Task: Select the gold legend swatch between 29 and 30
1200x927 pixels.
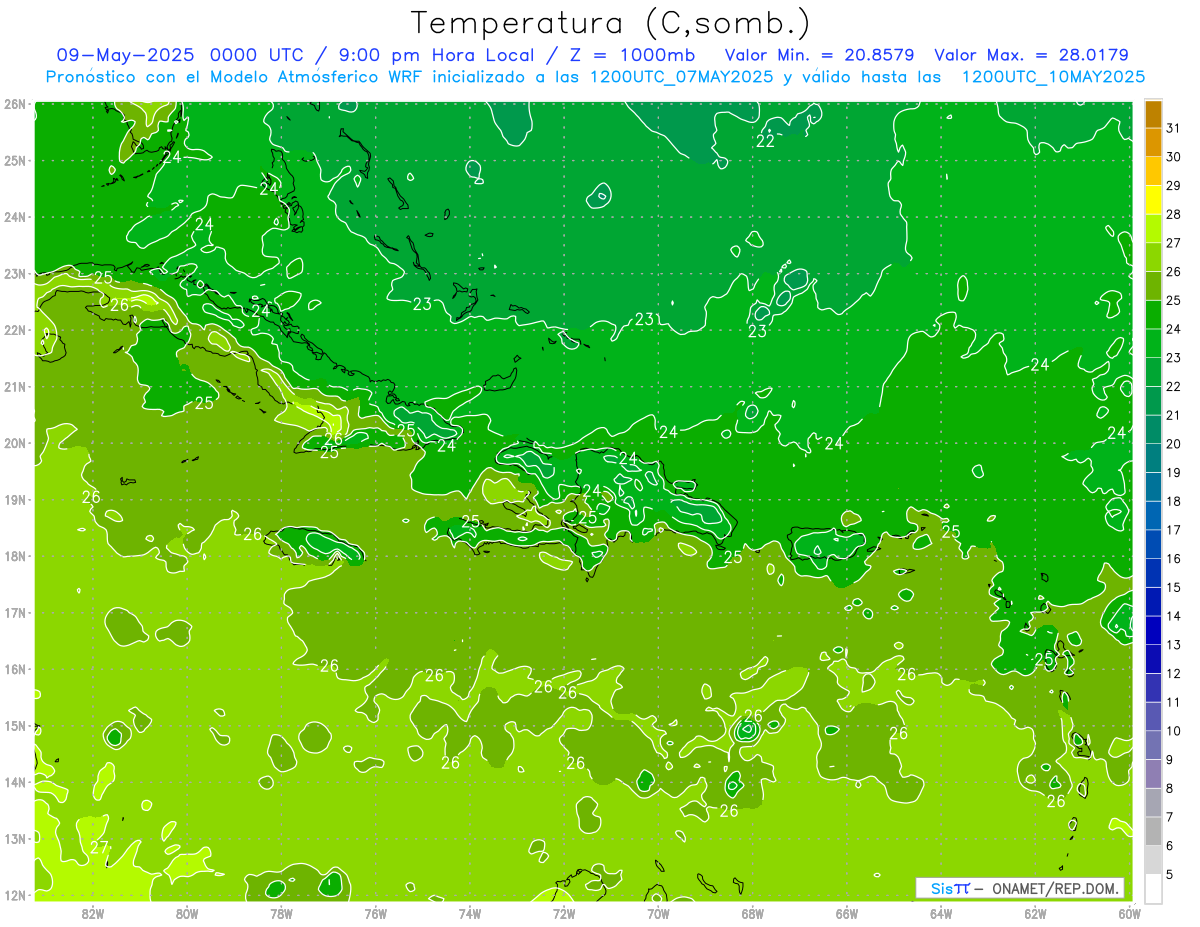Action: 1153,171
